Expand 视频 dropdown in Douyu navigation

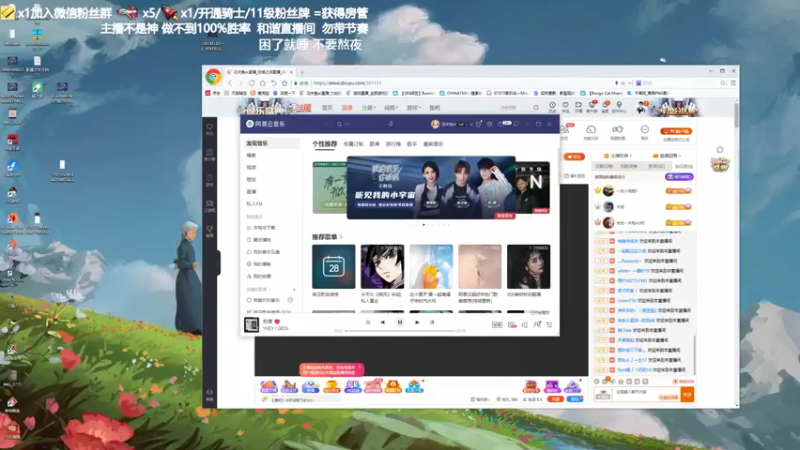tap(391, 108)
